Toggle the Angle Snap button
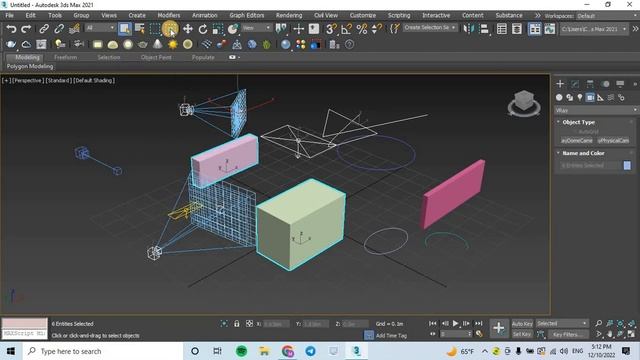Viewport: 640px width, 360px height. [346, 29]
